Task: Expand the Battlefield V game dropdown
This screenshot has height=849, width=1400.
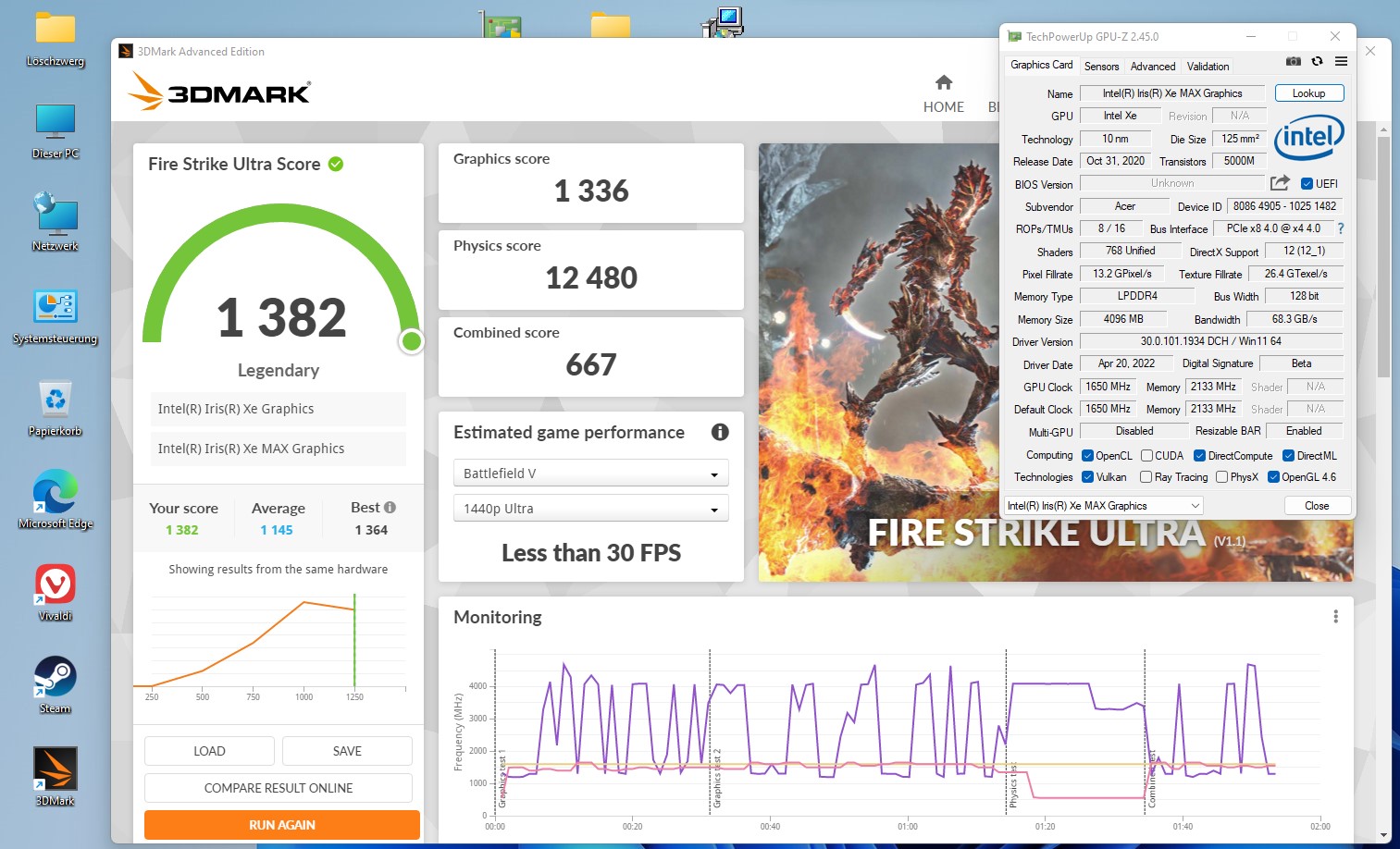Action: click(590, 473)
